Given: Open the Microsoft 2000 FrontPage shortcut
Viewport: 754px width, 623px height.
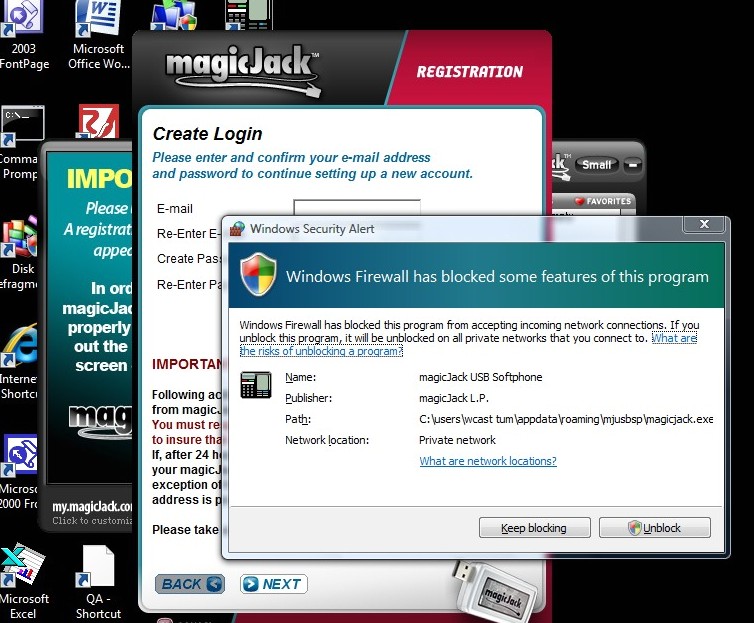Looking at the screenshot, I should 19,473.
